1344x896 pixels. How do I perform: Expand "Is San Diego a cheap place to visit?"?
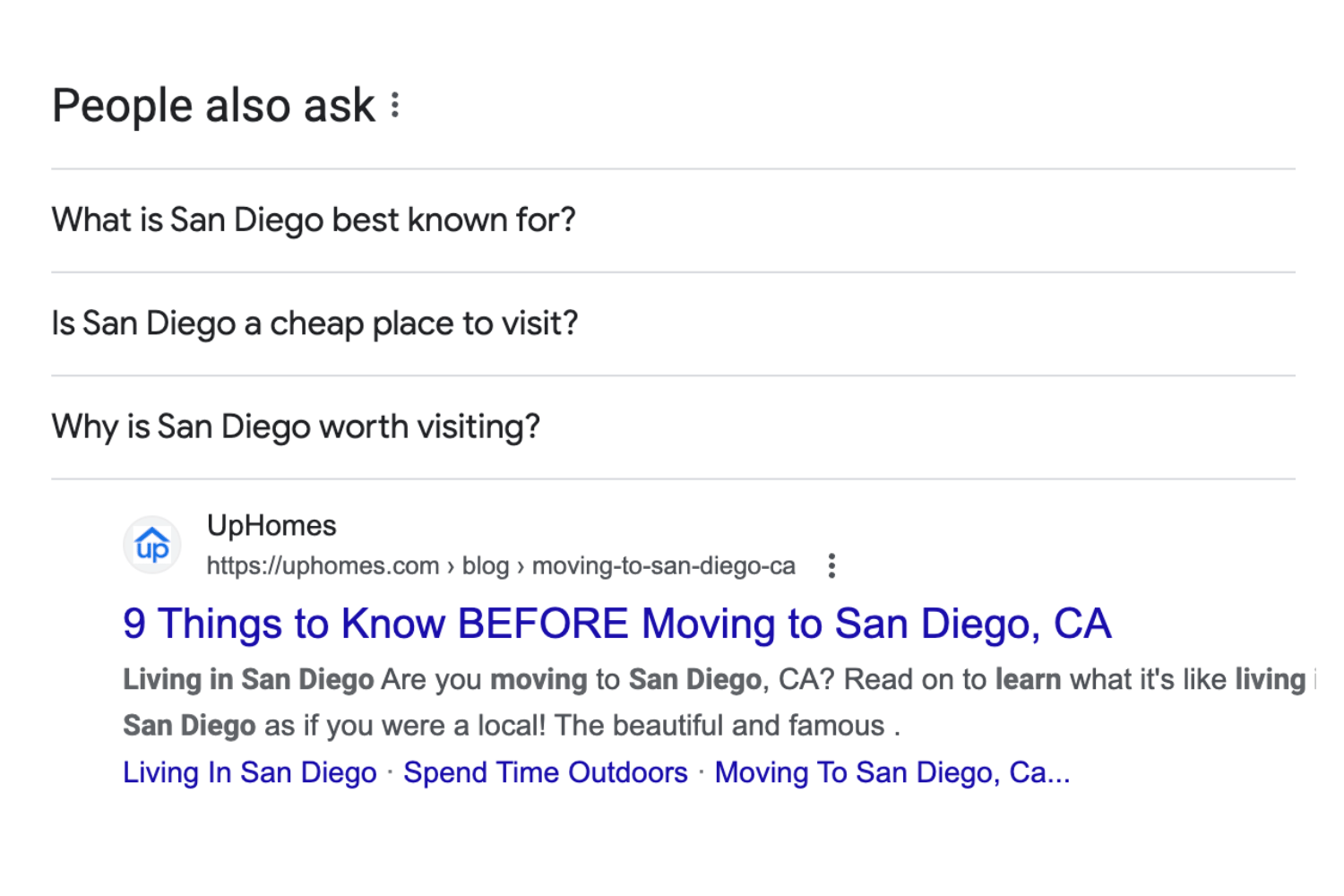point(314,323)
